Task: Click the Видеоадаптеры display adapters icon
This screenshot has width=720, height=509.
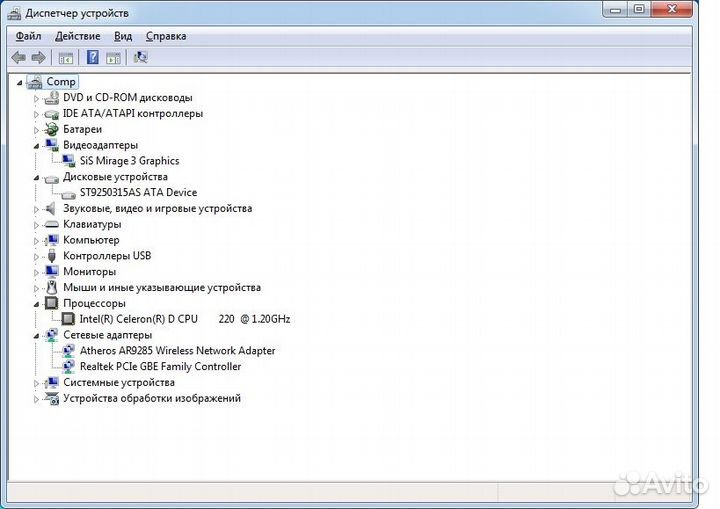Action: 51,145
